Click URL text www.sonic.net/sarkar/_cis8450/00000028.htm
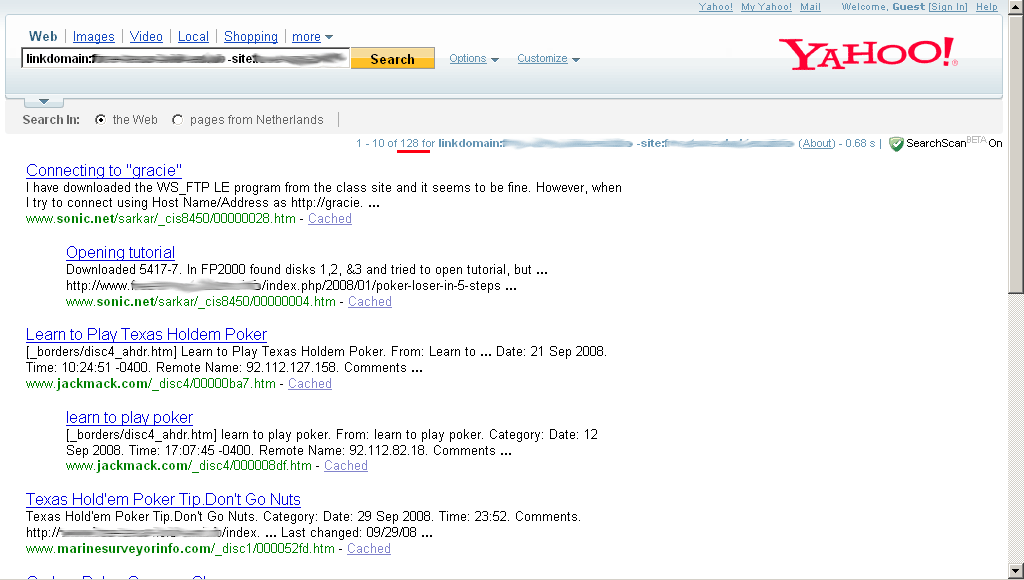 coord(161,219)
